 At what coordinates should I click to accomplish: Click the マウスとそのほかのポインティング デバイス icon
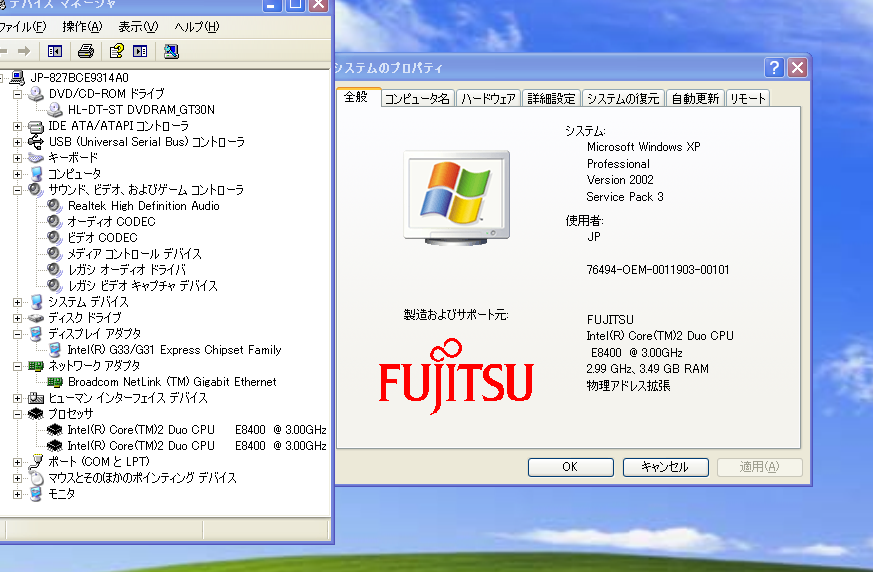[36, 478]
